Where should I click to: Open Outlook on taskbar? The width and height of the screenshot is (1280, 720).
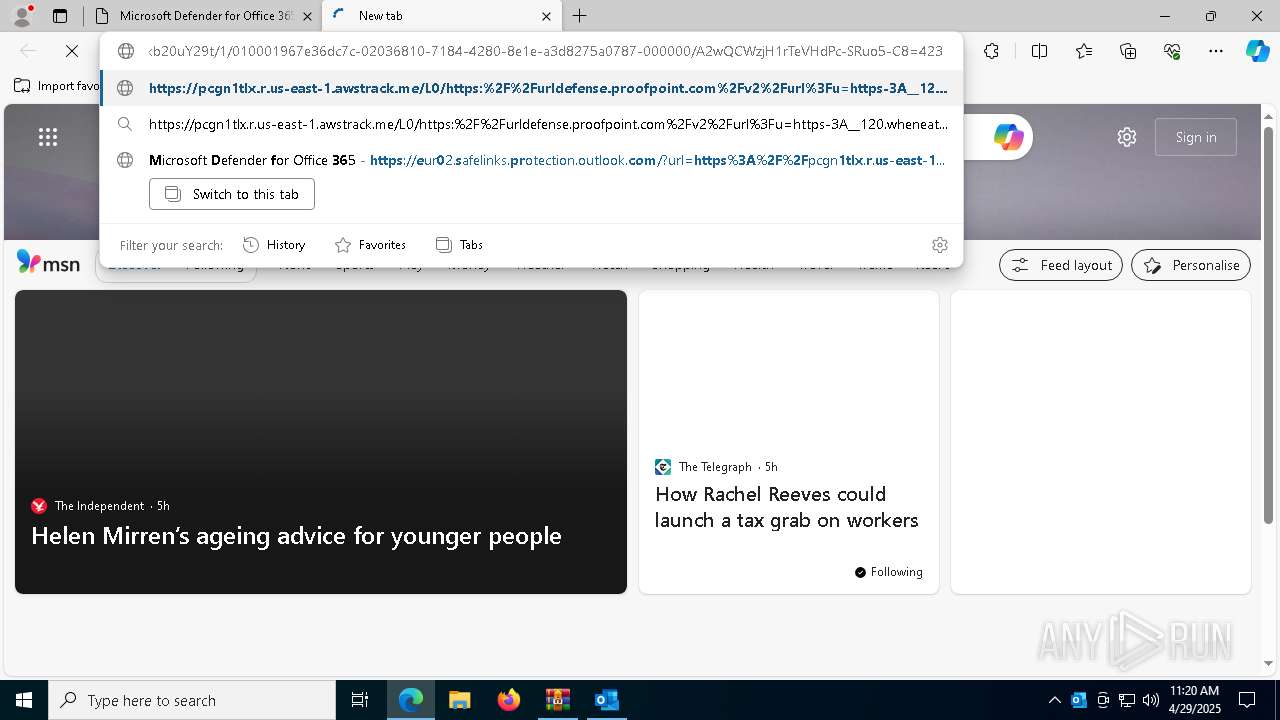pos(606,700)
